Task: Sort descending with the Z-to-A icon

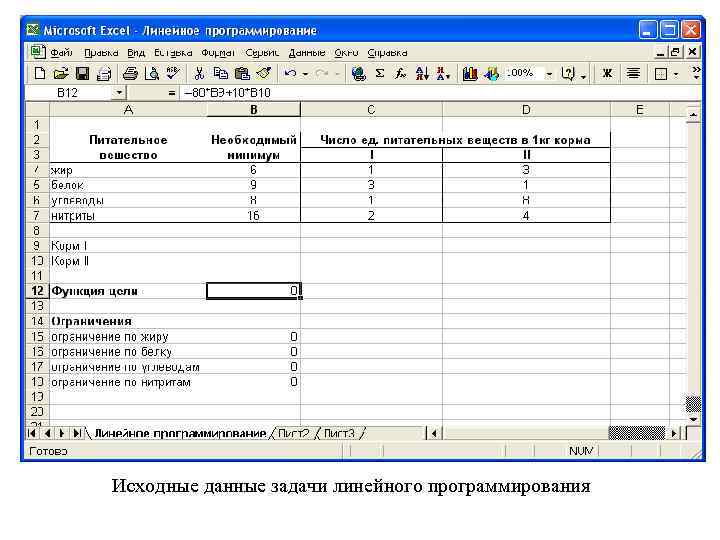Action: (443, 73)
